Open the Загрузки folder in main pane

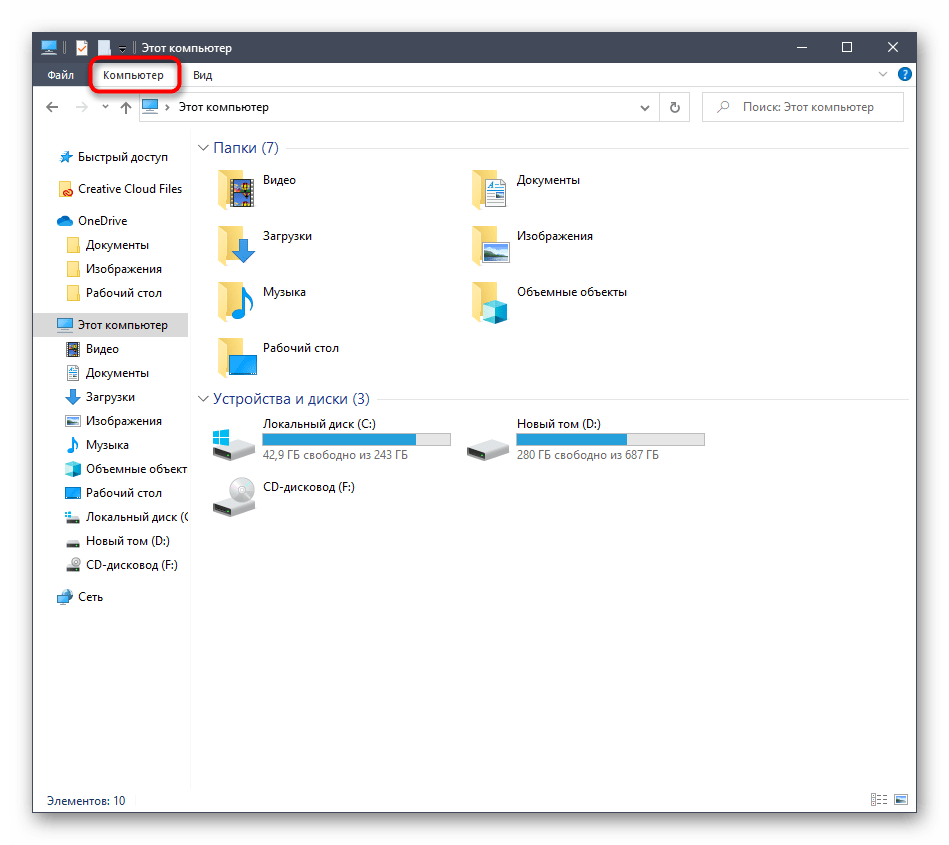click(x=236, y=245)
